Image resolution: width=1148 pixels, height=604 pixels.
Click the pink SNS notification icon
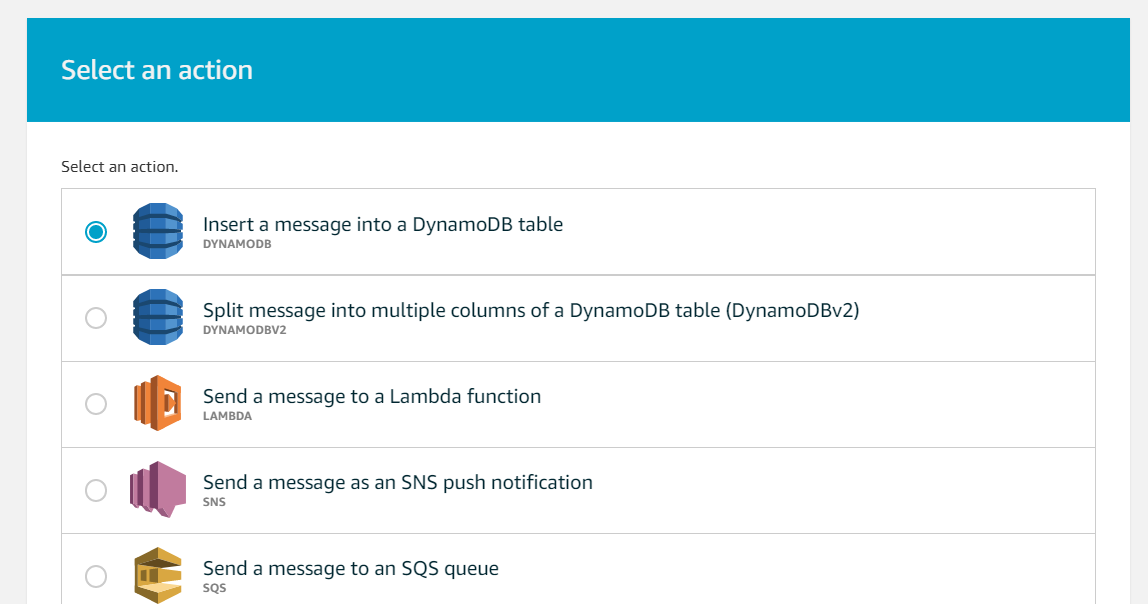tap(158, 489)
